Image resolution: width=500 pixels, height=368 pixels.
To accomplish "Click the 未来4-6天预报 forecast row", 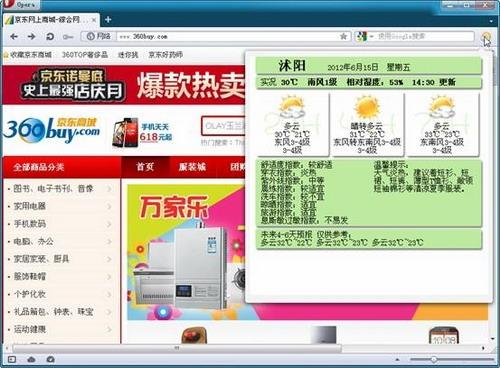I will click(369, 239).
